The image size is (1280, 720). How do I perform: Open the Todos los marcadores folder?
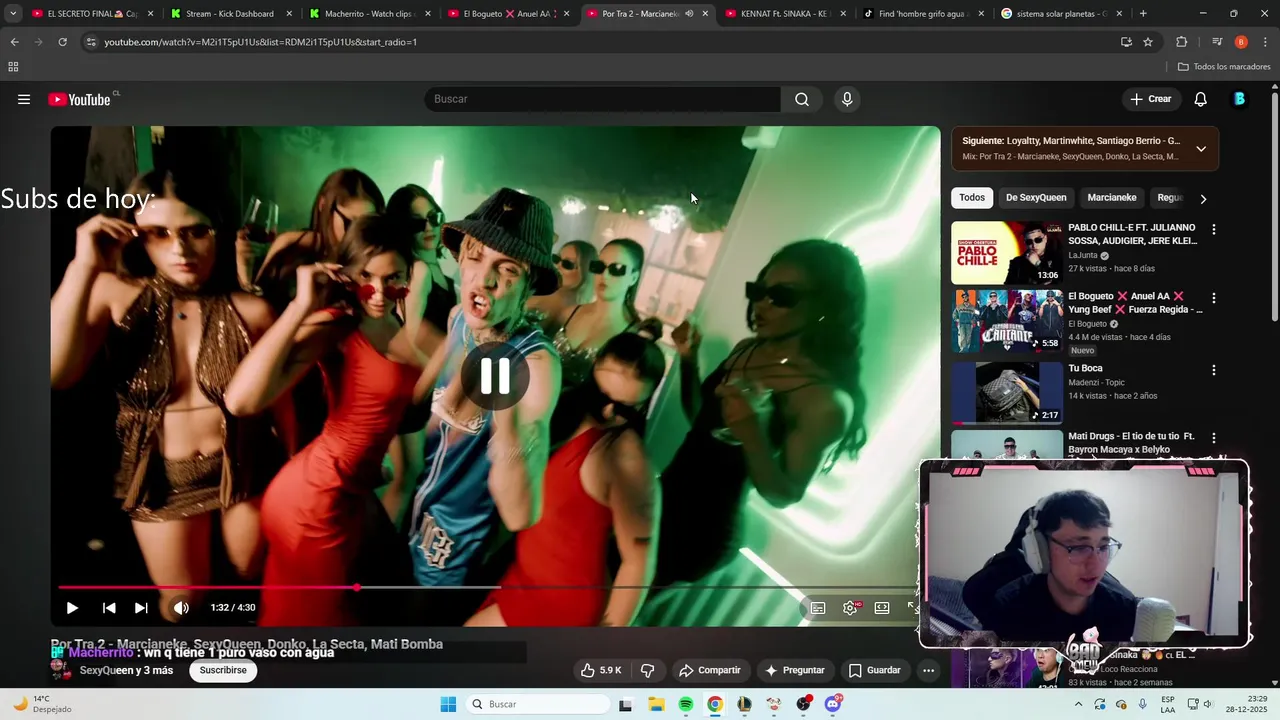coord(1223,67)
